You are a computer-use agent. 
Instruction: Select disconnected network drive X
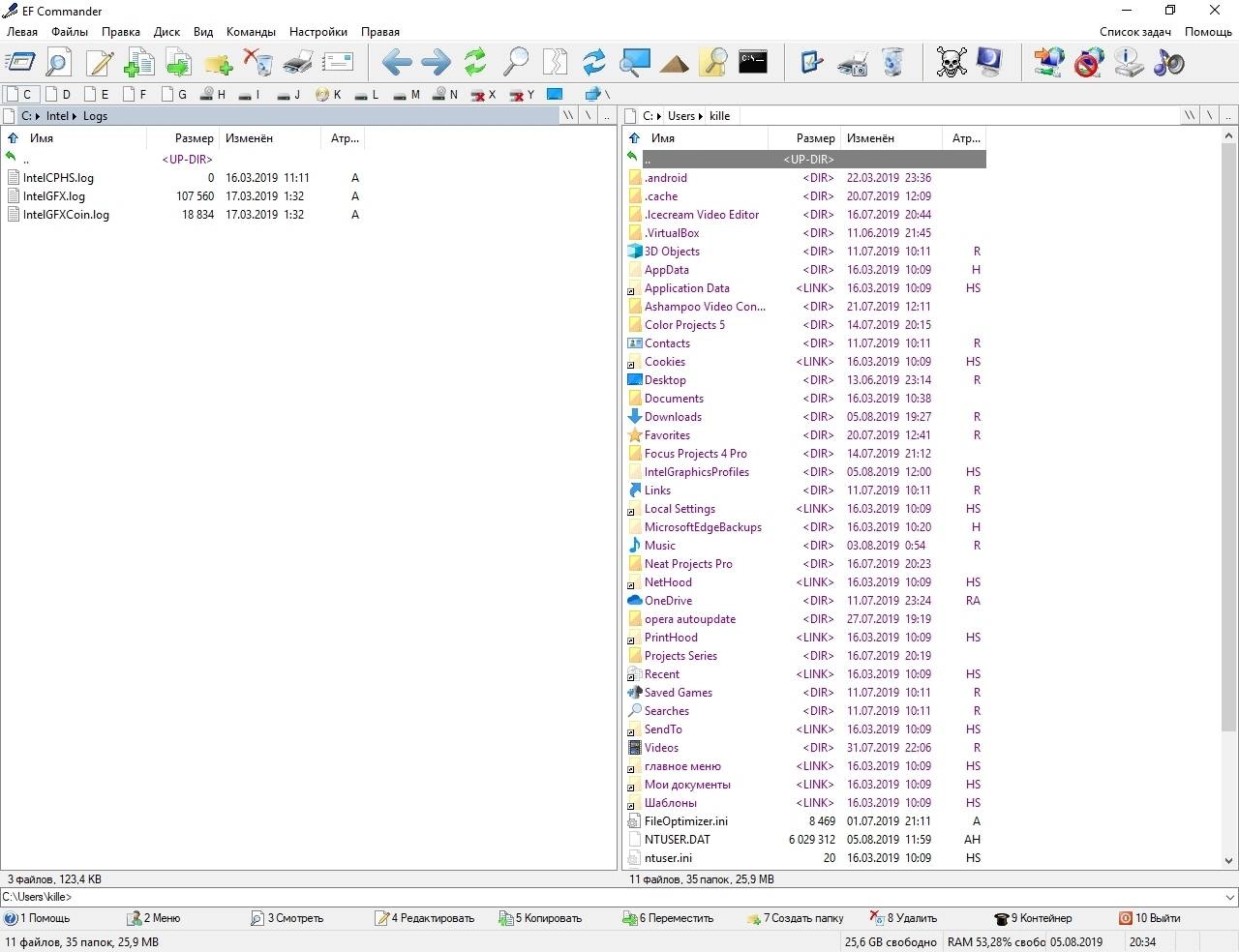[x=483, y=94]
